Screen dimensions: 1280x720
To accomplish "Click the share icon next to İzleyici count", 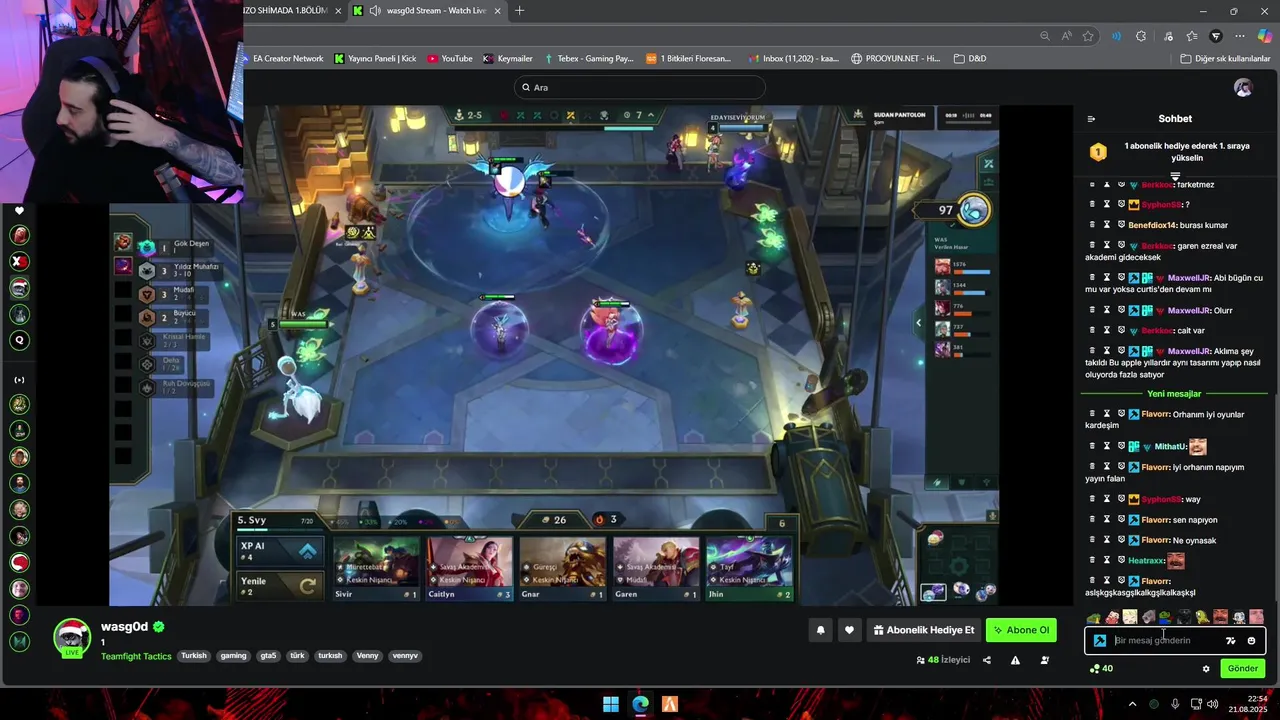I will [x=987, y=660].
